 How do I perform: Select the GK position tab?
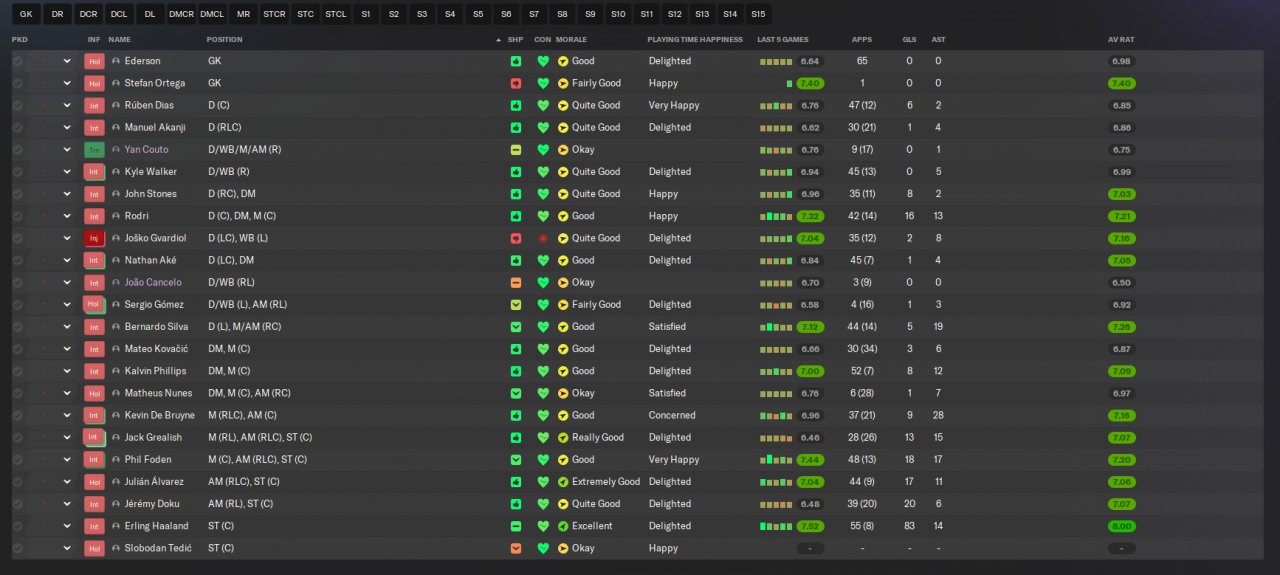click(26, 14)
